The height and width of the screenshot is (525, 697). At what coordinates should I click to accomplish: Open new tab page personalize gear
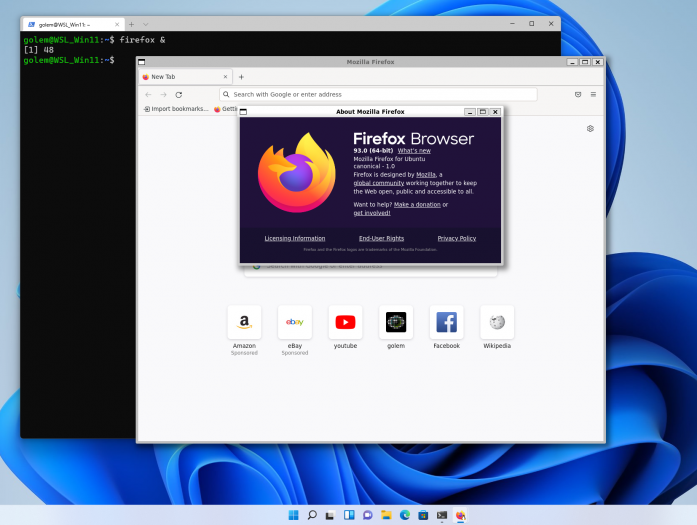590,128
